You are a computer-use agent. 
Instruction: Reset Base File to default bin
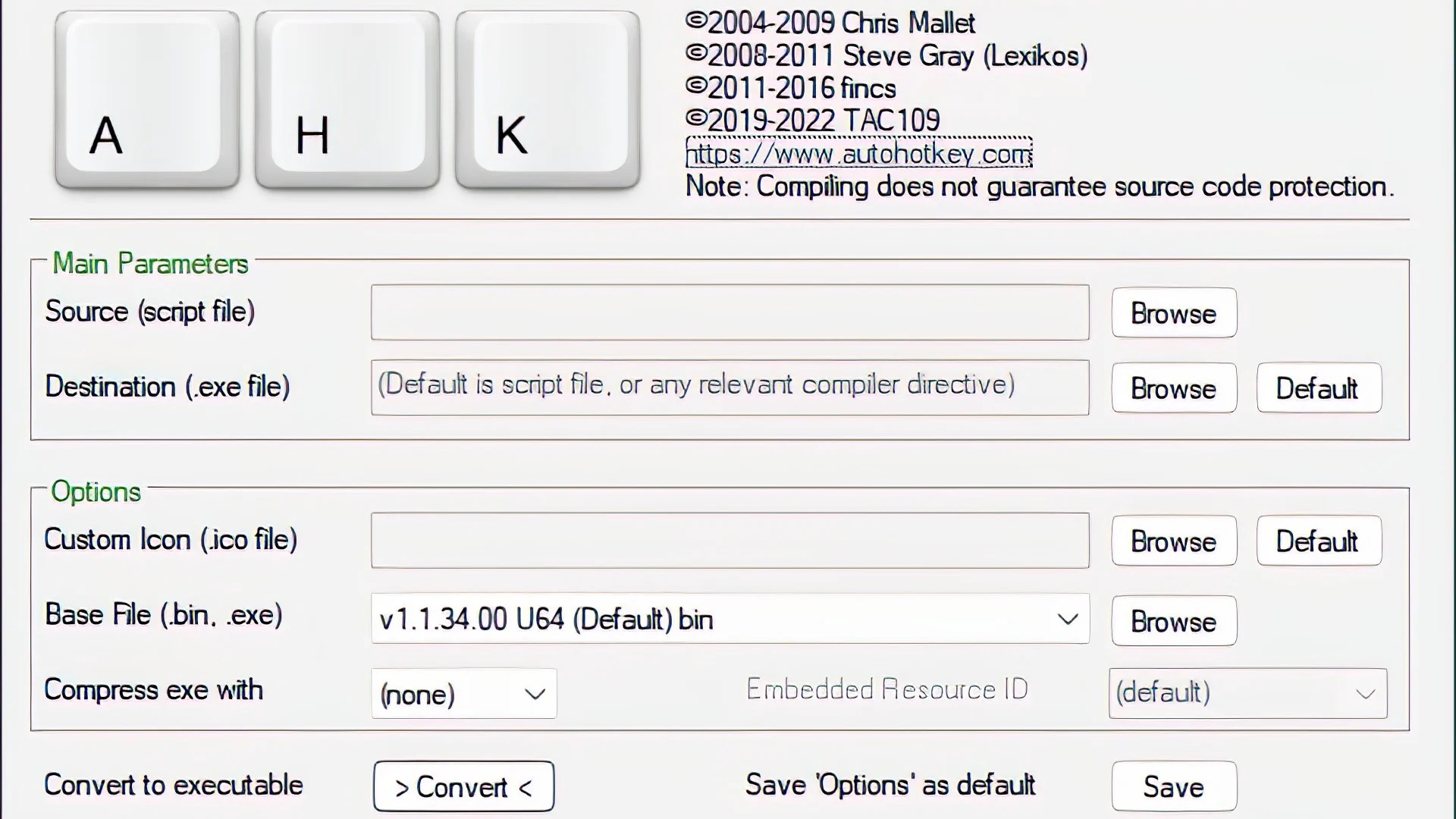[x=727, y=620]
